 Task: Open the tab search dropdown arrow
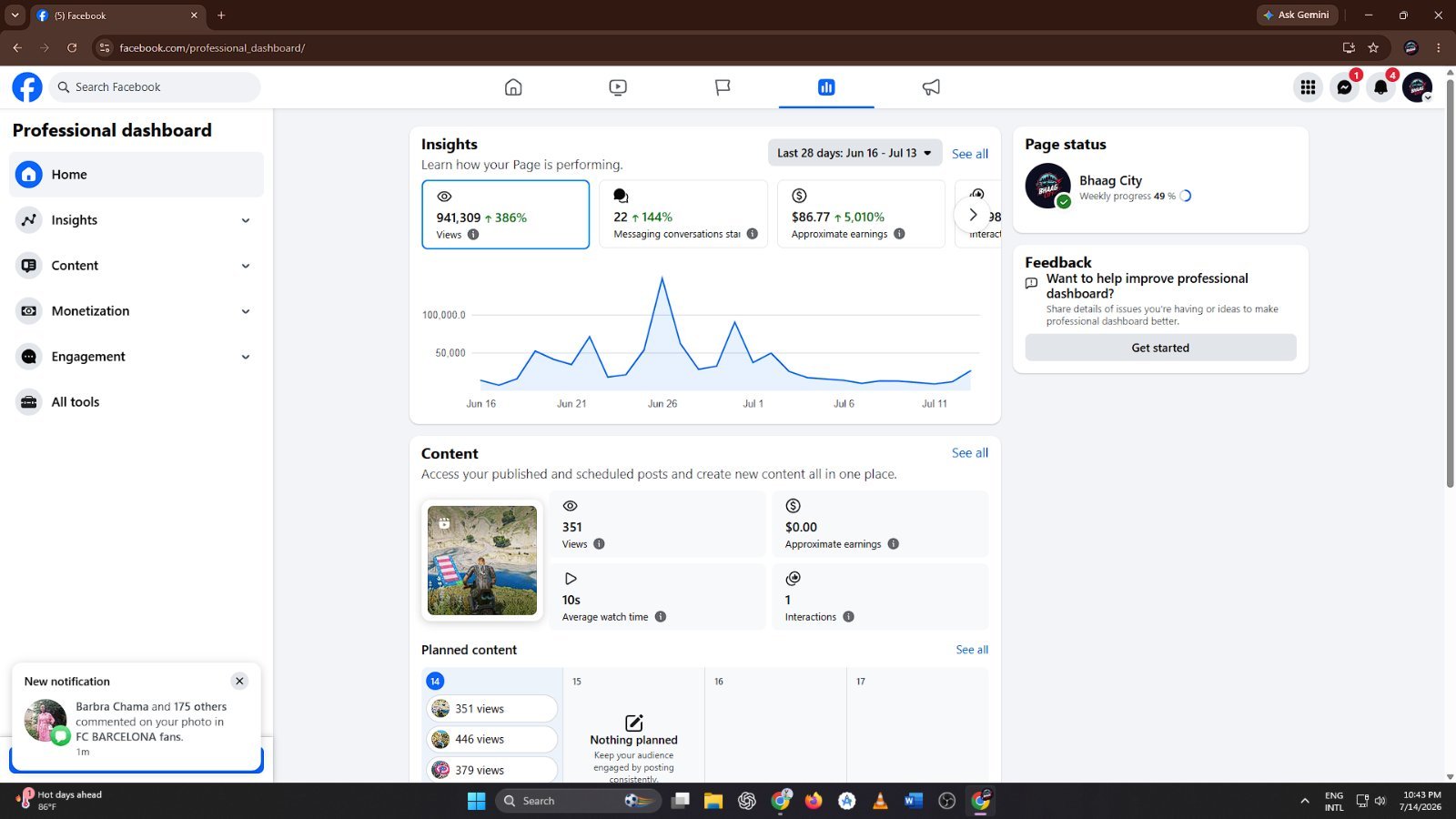pos(15,15)
